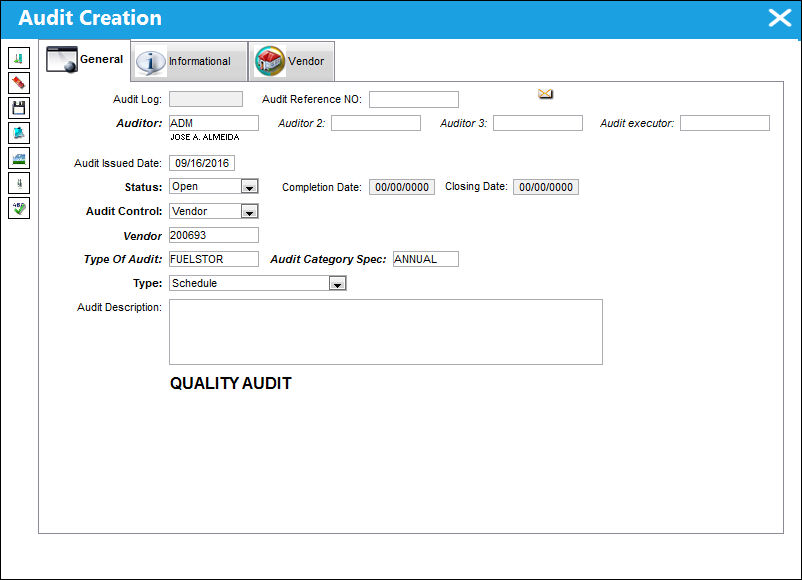Click the Vendor field with 200693

tap(214, 235)
